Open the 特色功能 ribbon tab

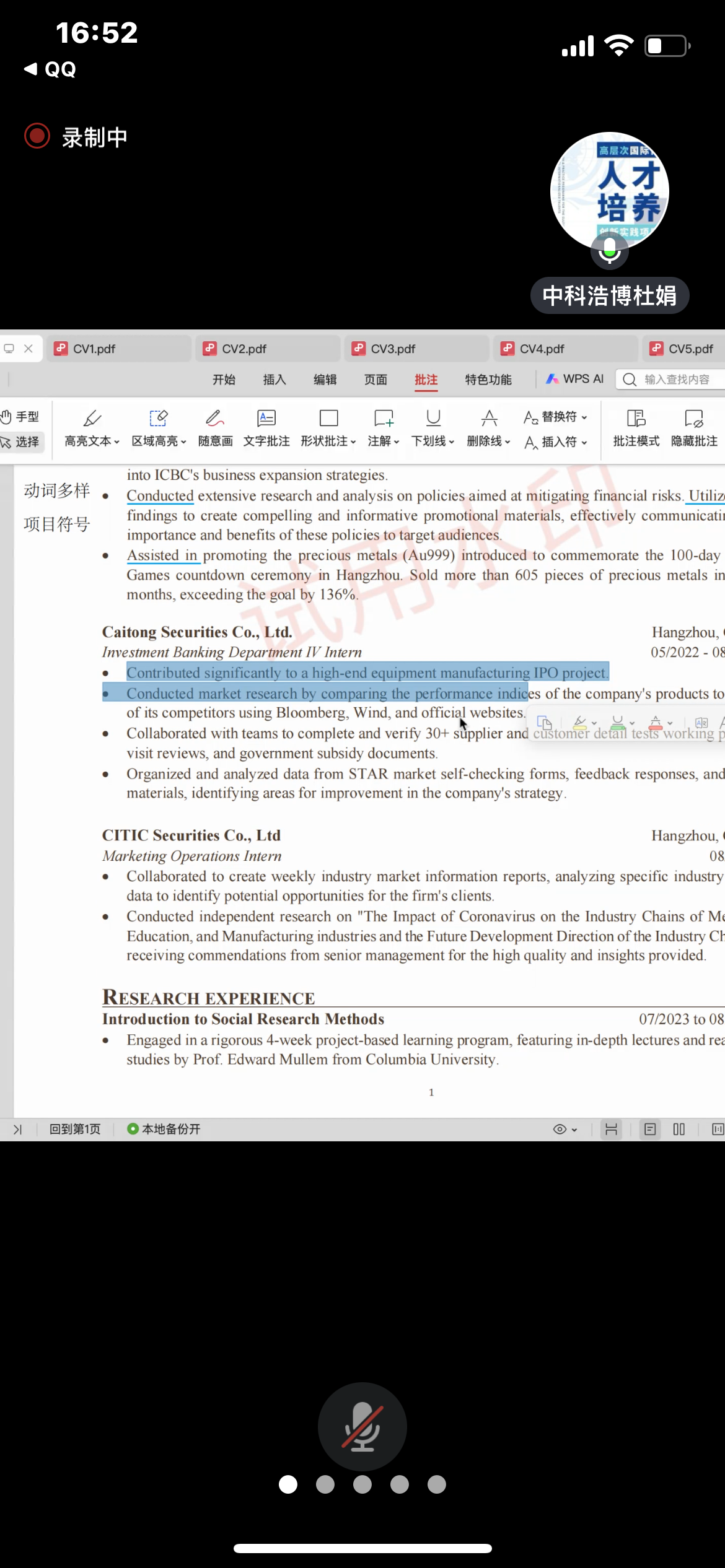tap(488, 380)
